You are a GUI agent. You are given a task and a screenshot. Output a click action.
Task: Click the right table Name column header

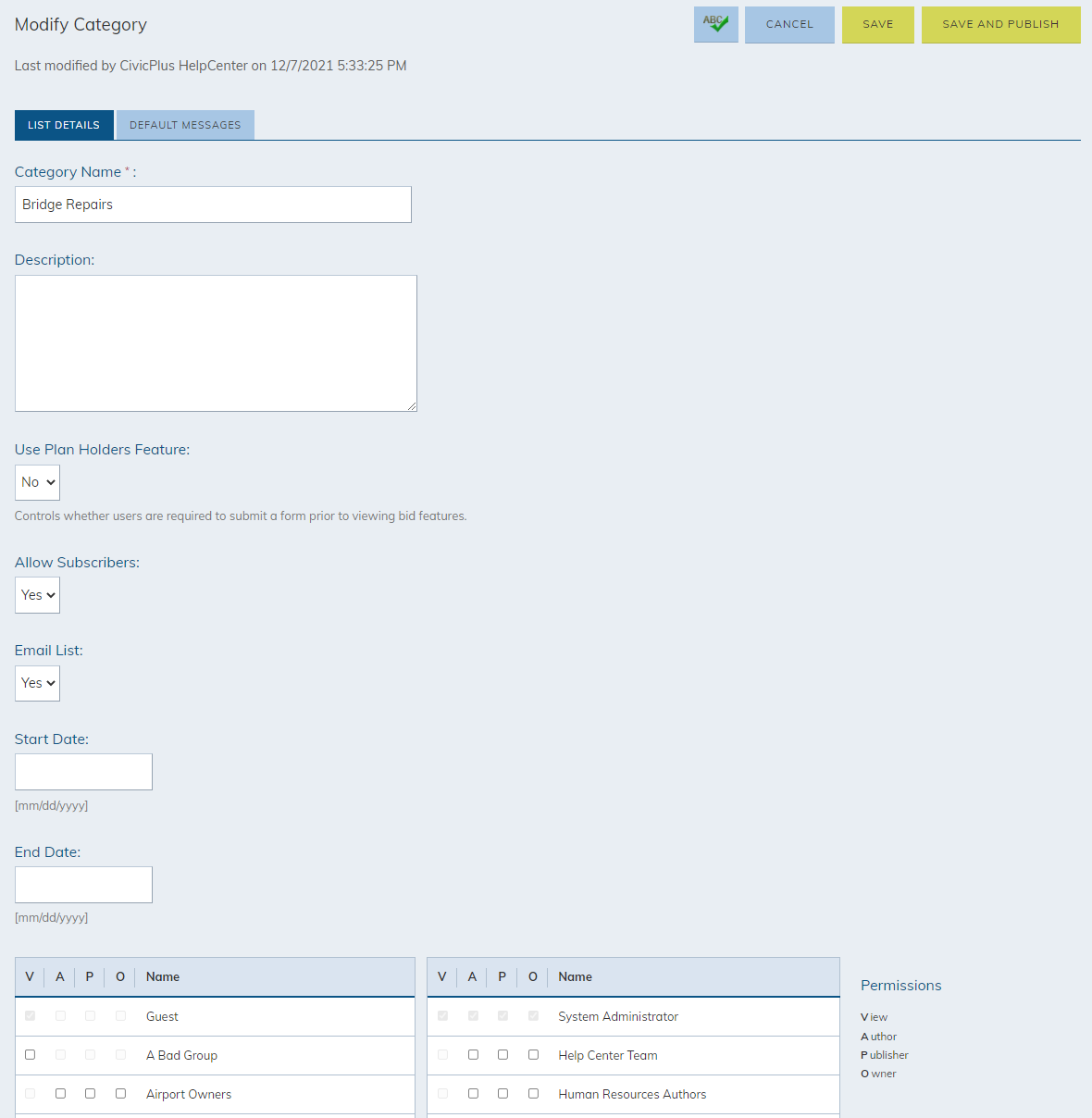click(575, 976)
